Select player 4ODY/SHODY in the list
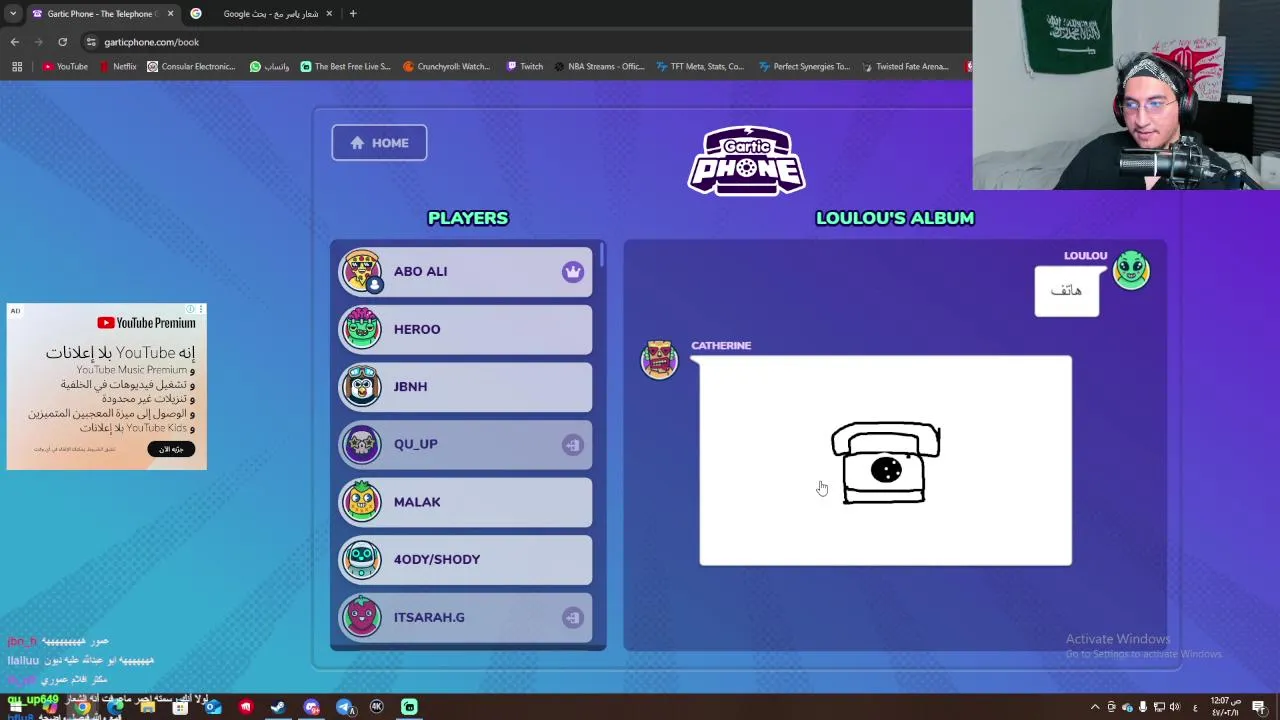1280x720 pixels. 465,560
